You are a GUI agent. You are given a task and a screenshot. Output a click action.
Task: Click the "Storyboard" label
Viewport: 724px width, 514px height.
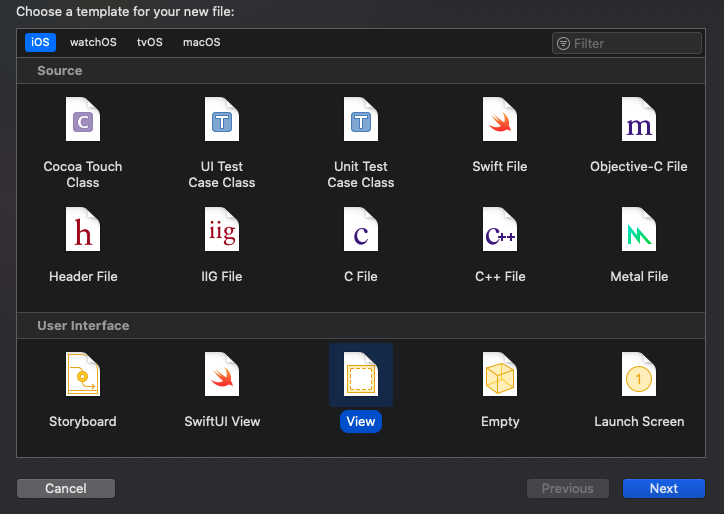[x=83, y=422]
